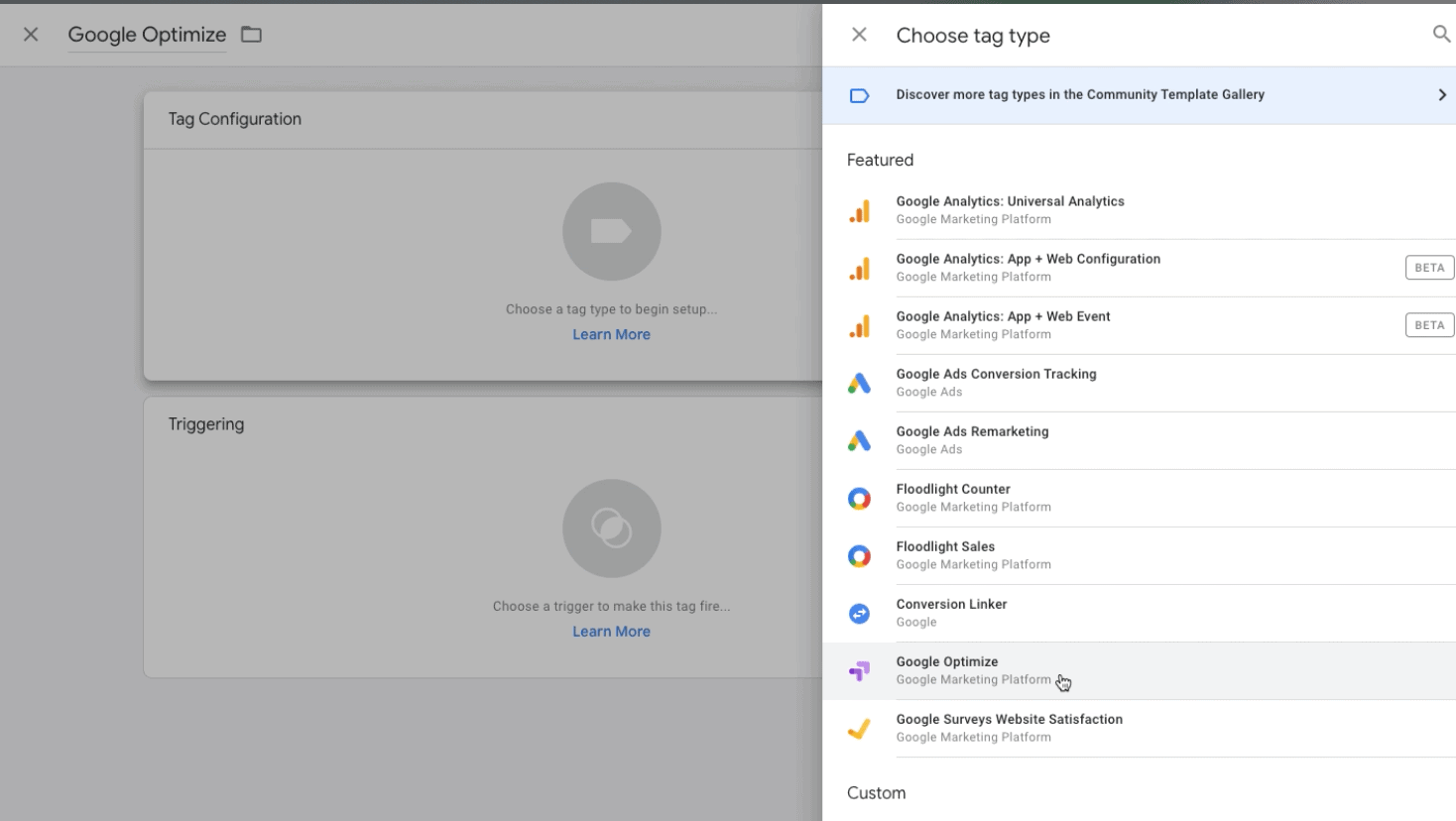Click Conversion Linker arrows icon

point(859,614)
